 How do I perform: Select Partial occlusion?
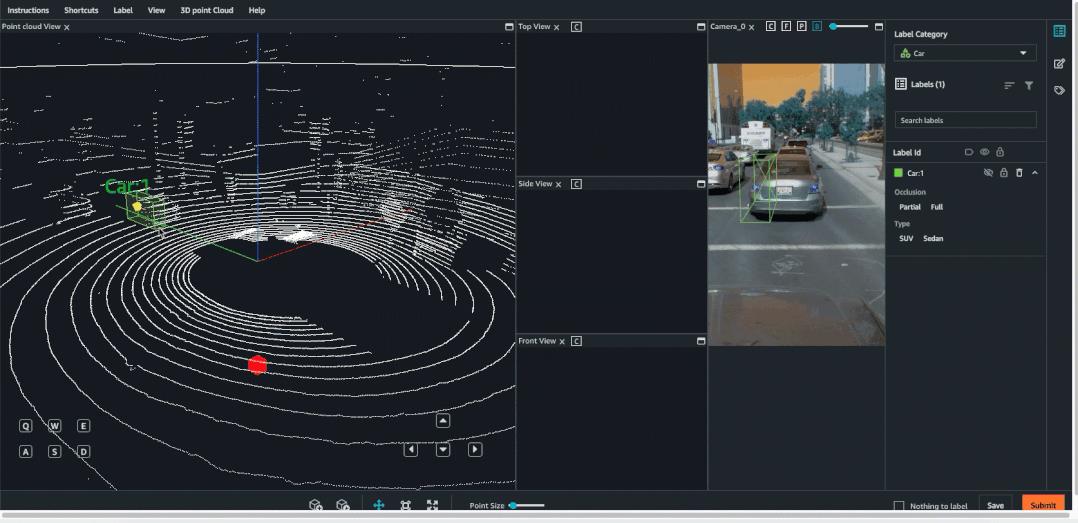[x=910, y=207]
